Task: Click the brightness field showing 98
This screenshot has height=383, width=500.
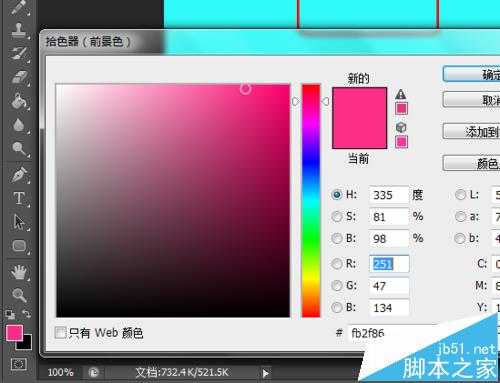Action: click(389, 239)
